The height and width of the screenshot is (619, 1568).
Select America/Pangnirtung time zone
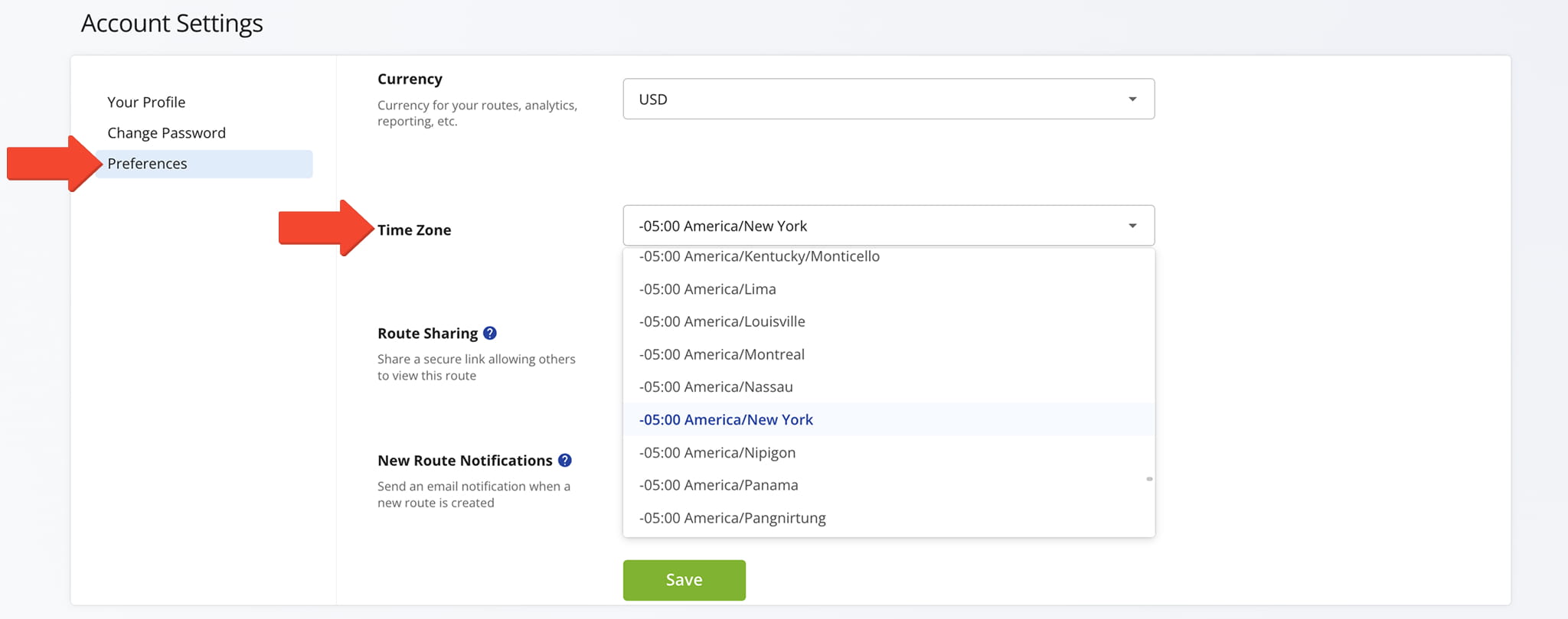coord(732,518)
